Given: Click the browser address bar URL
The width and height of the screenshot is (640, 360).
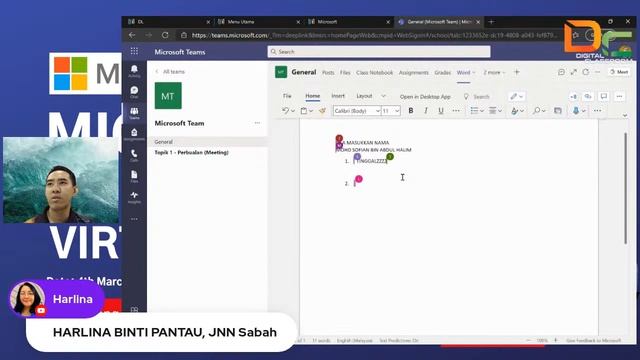Looking at the screenshot, I should tap(374, 35).
